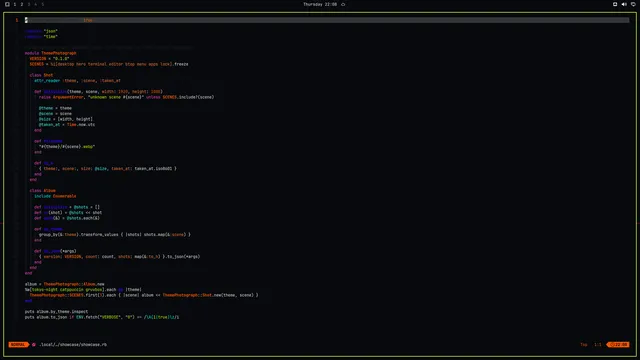Click the Top scroll position indicator
The height and width of the screenshot is (360, 640).
pyautogui.click(x=584, y=344)
